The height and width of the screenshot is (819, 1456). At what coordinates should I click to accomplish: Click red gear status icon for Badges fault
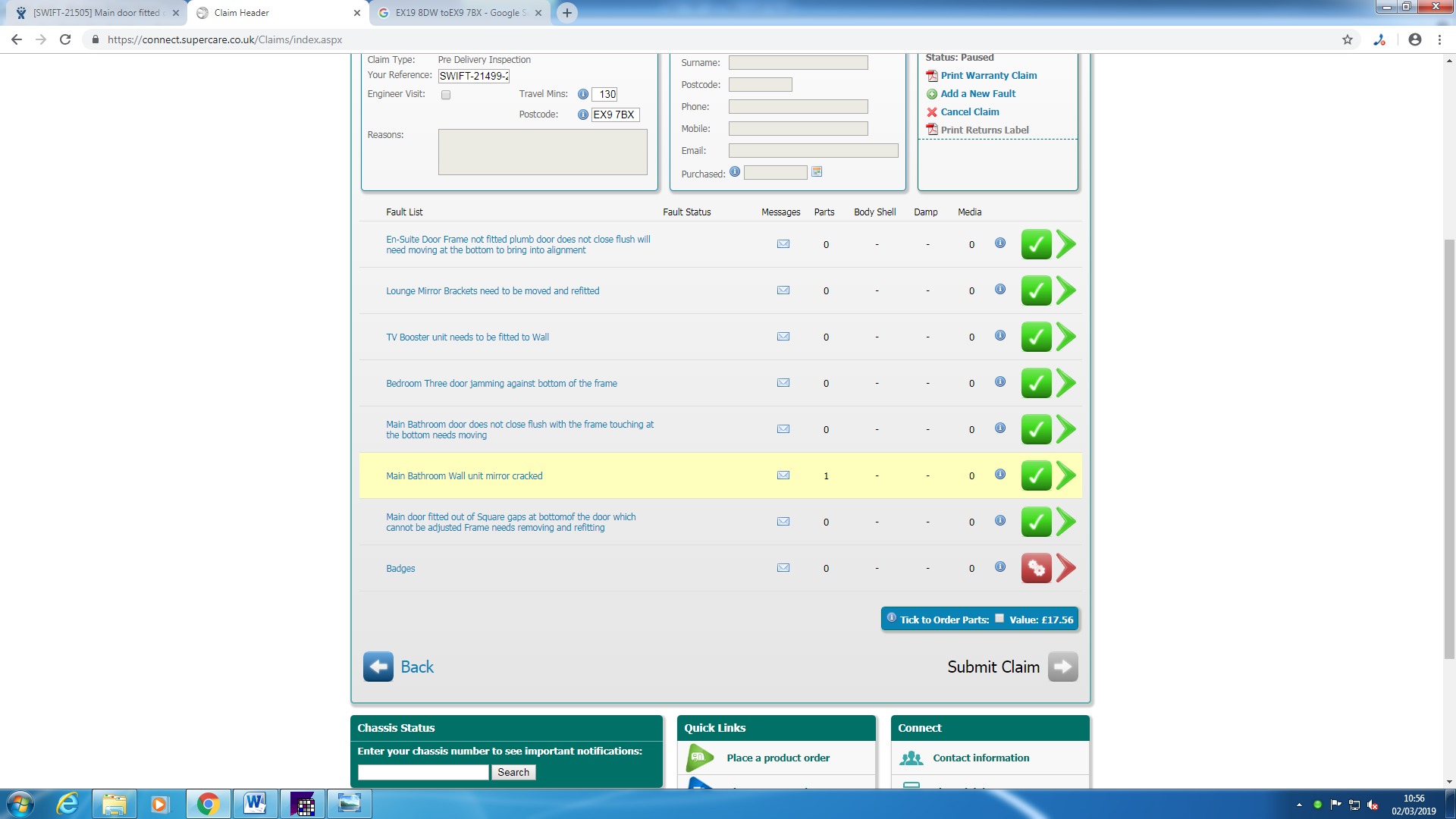[1036, 568]
